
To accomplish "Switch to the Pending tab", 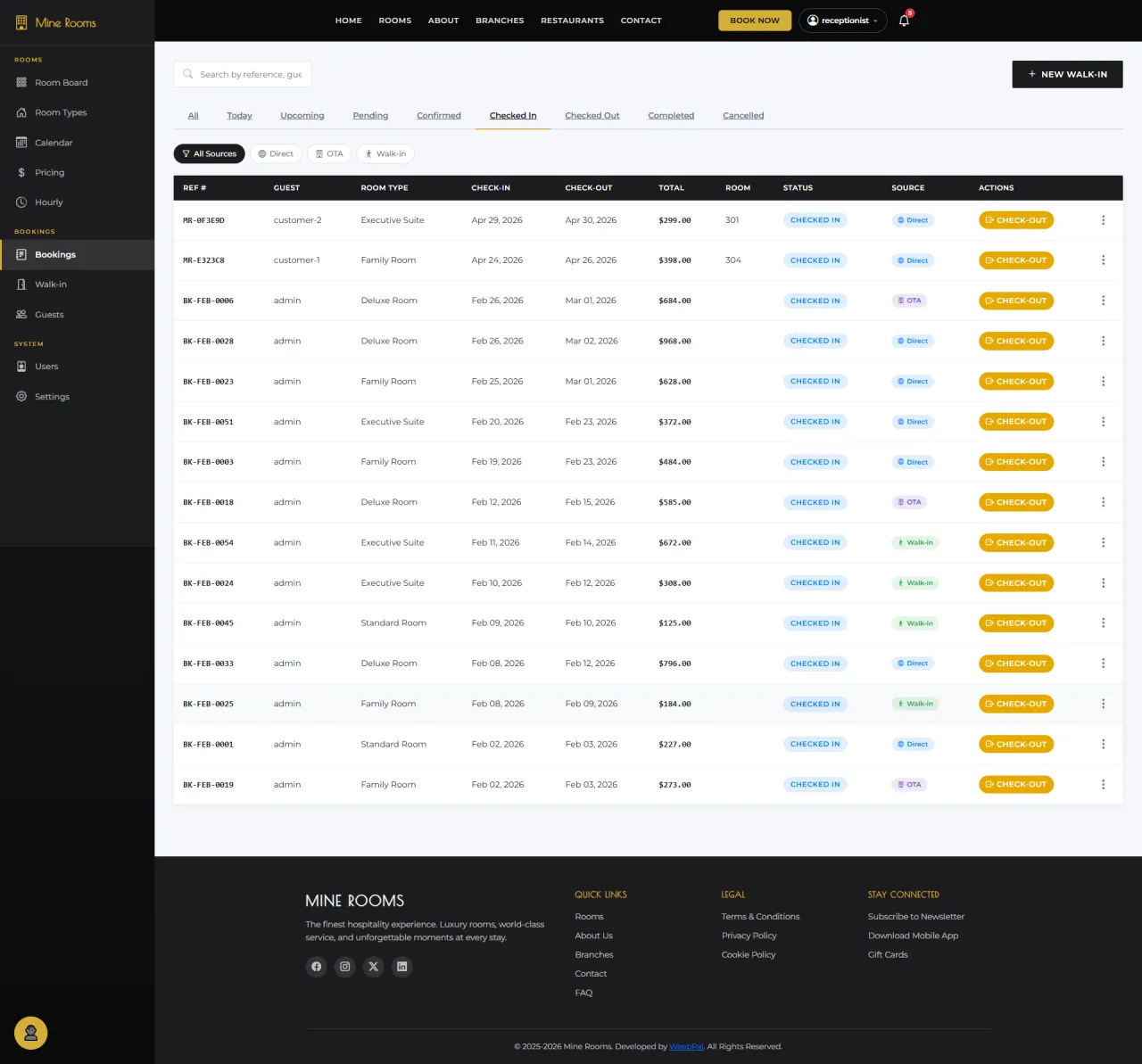I will 370,116.
